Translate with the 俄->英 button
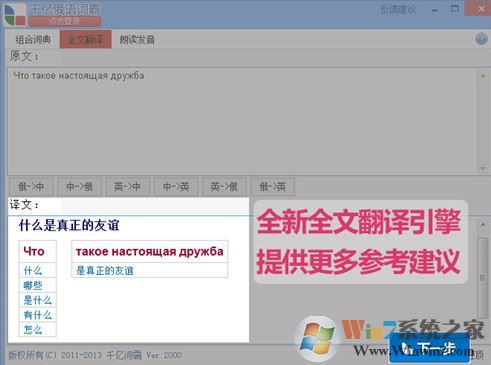The height and width of the screenshot is (365, 491). pyautogui.click(x=273, y=186)
